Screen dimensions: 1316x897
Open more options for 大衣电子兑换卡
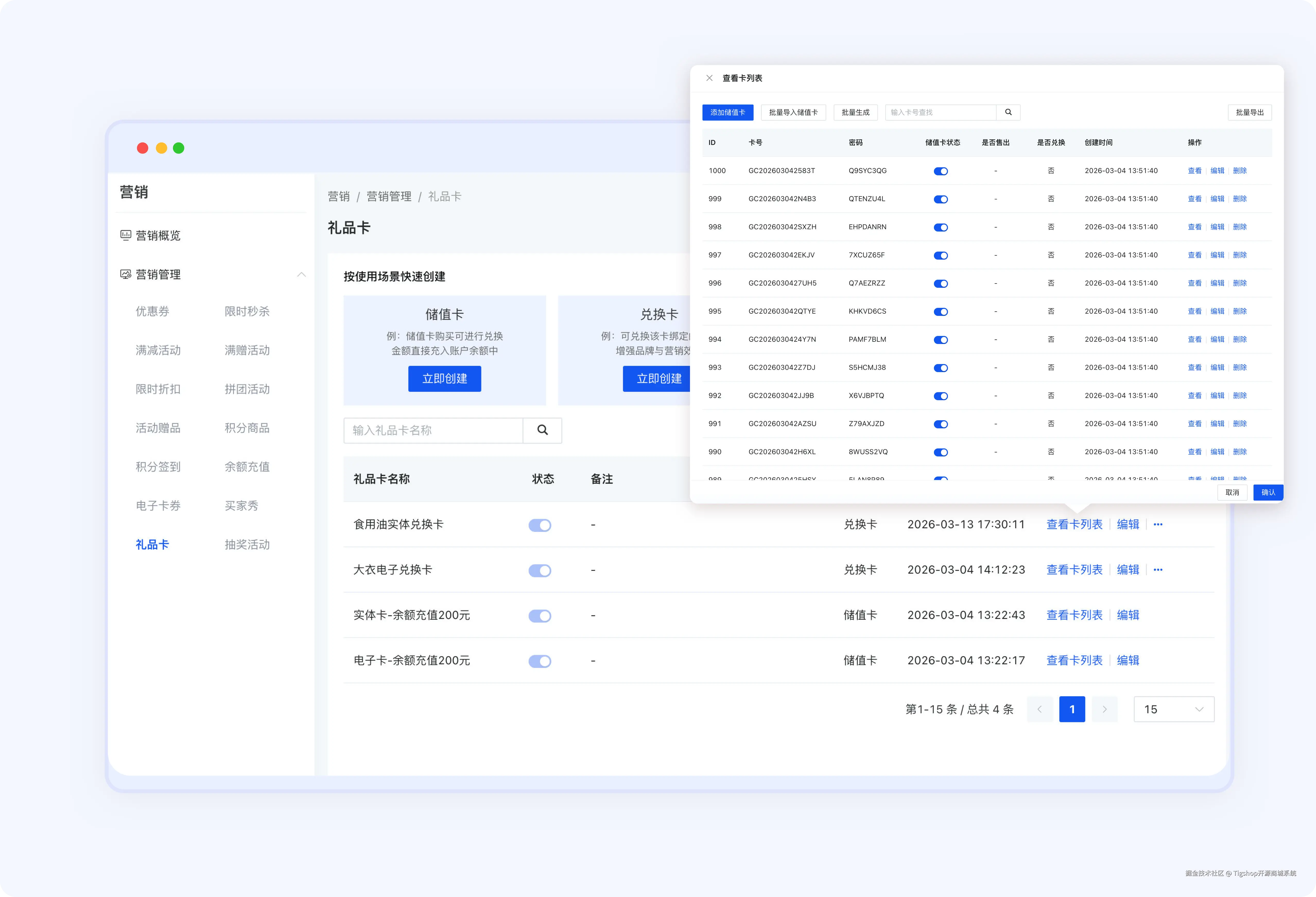(x=1157, y=570)
